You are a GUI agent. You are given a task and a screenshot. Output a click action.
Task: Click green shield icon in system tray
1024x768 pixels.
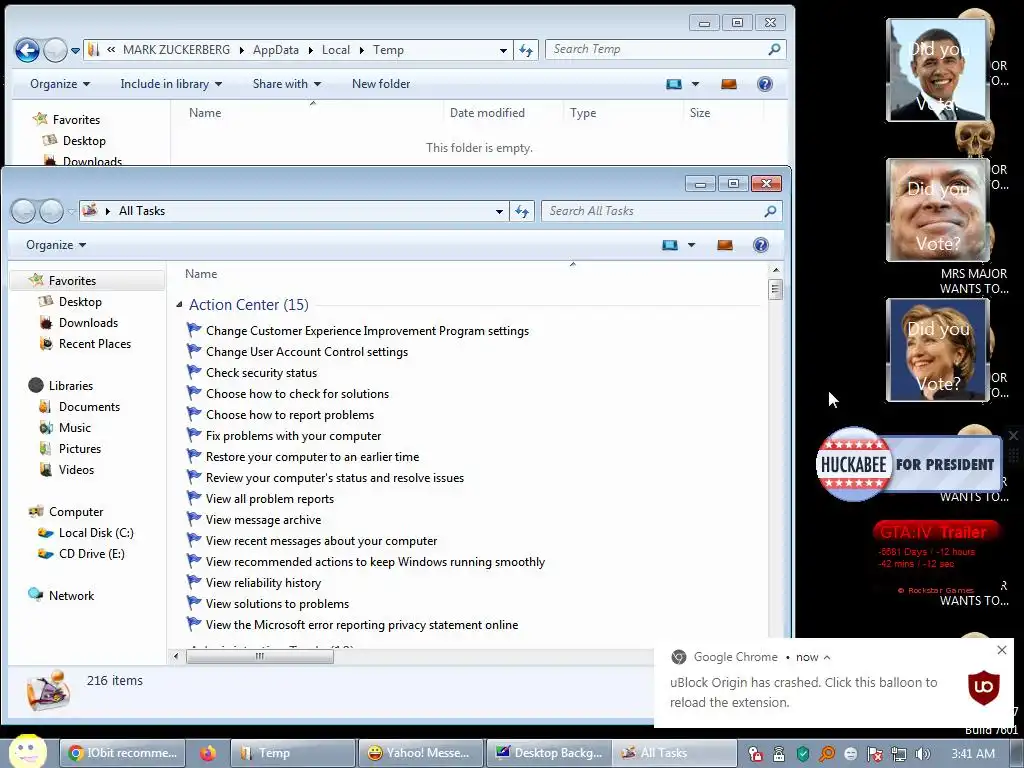pyautogui.click(x=803, y=754)
